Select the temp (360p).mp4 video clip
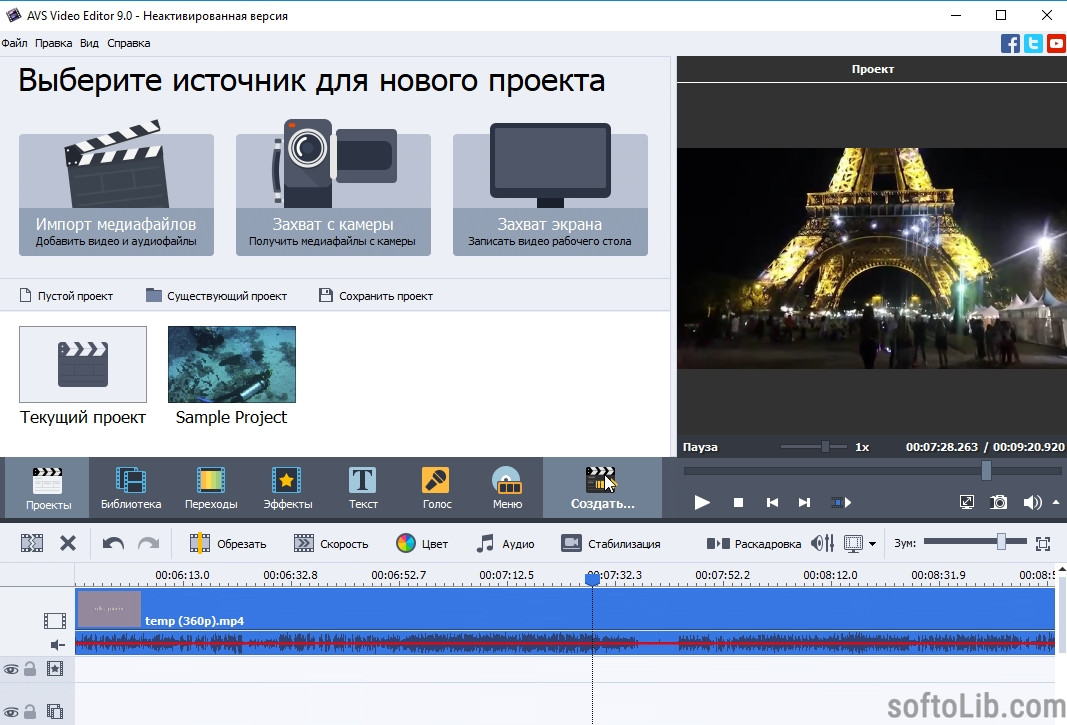Image resolution: width=1067 pixels, height=725 pixels. [x=565, y=609]
